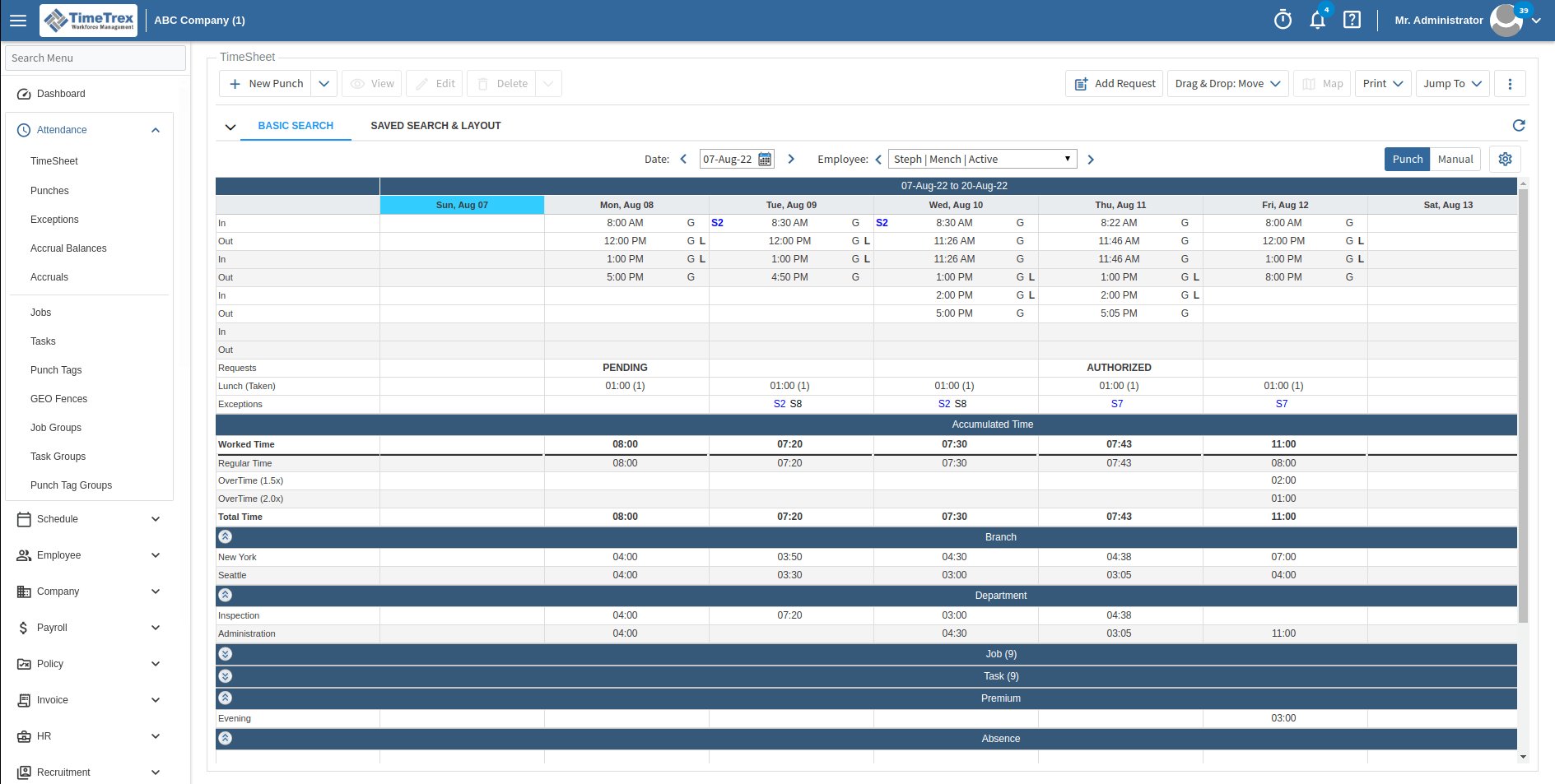Collapse the Branch section with its chevron
1555x784 pixels.
[225, 536]
